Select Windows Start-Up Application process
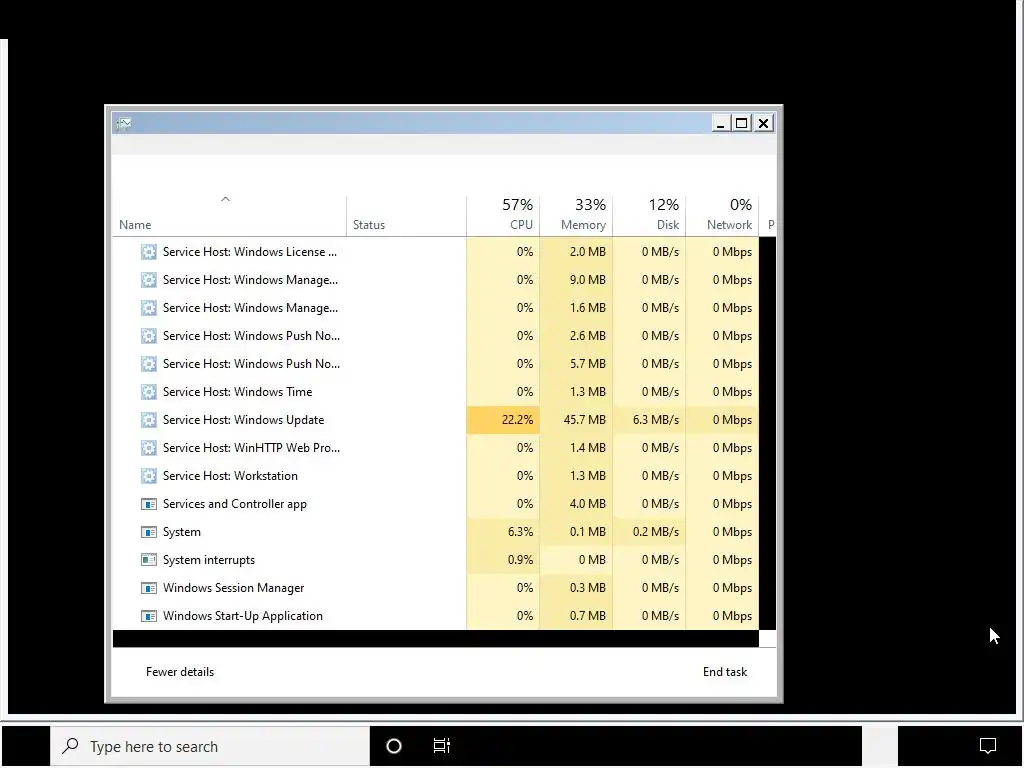 tap(242, 616)
